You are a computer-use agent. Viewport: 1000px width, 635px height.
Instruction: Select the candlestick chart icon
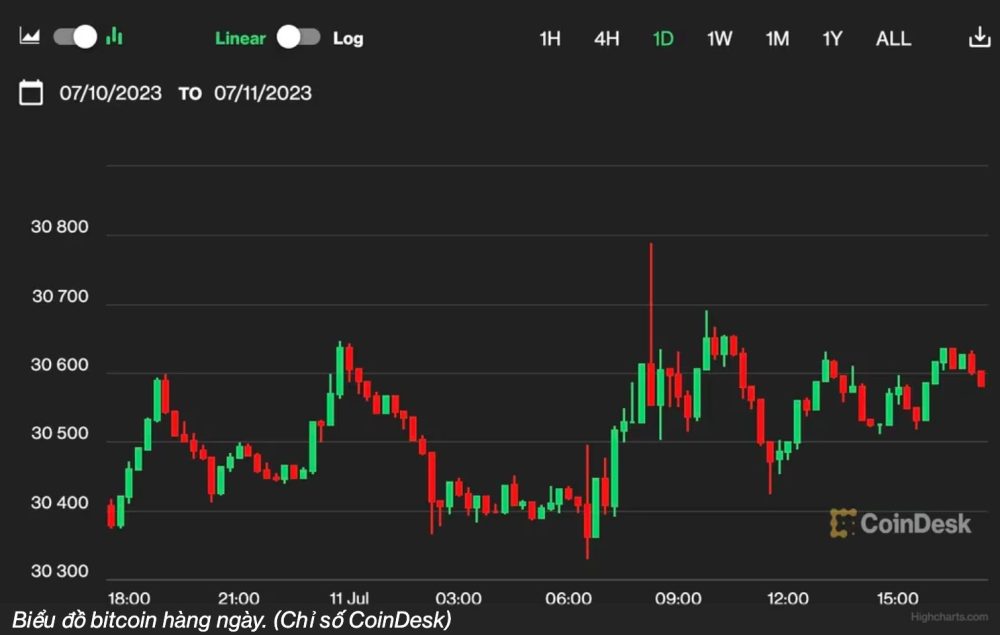coord(114,36)
